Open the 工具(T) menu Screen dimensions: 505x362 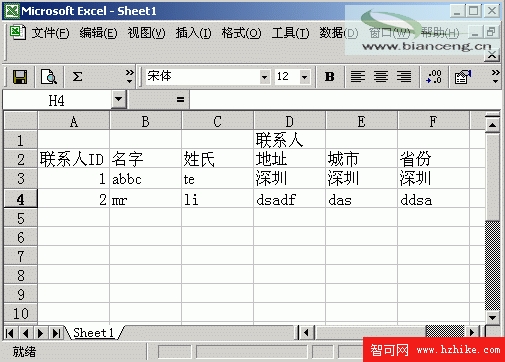tap(290, 33)
